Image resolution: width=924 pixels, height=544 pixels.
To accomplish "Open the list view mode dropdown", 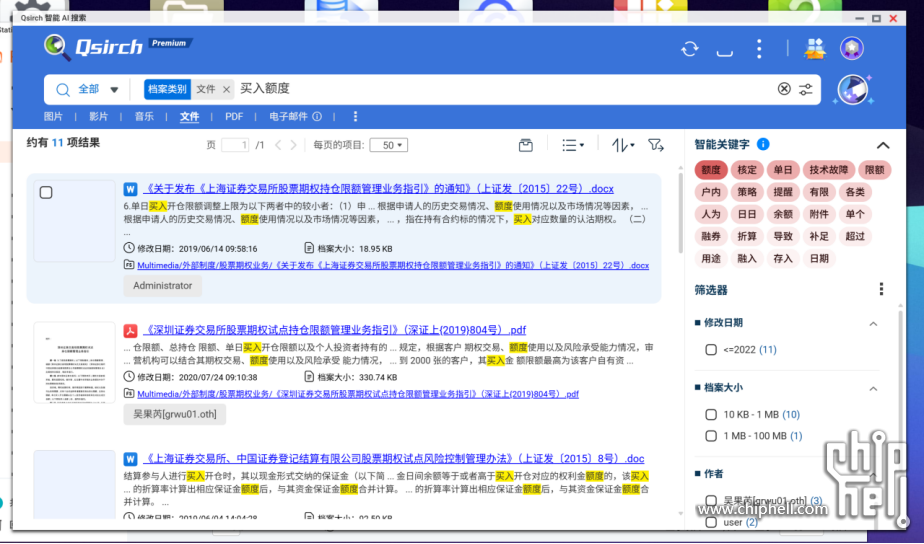I will (x=572, y=145).
